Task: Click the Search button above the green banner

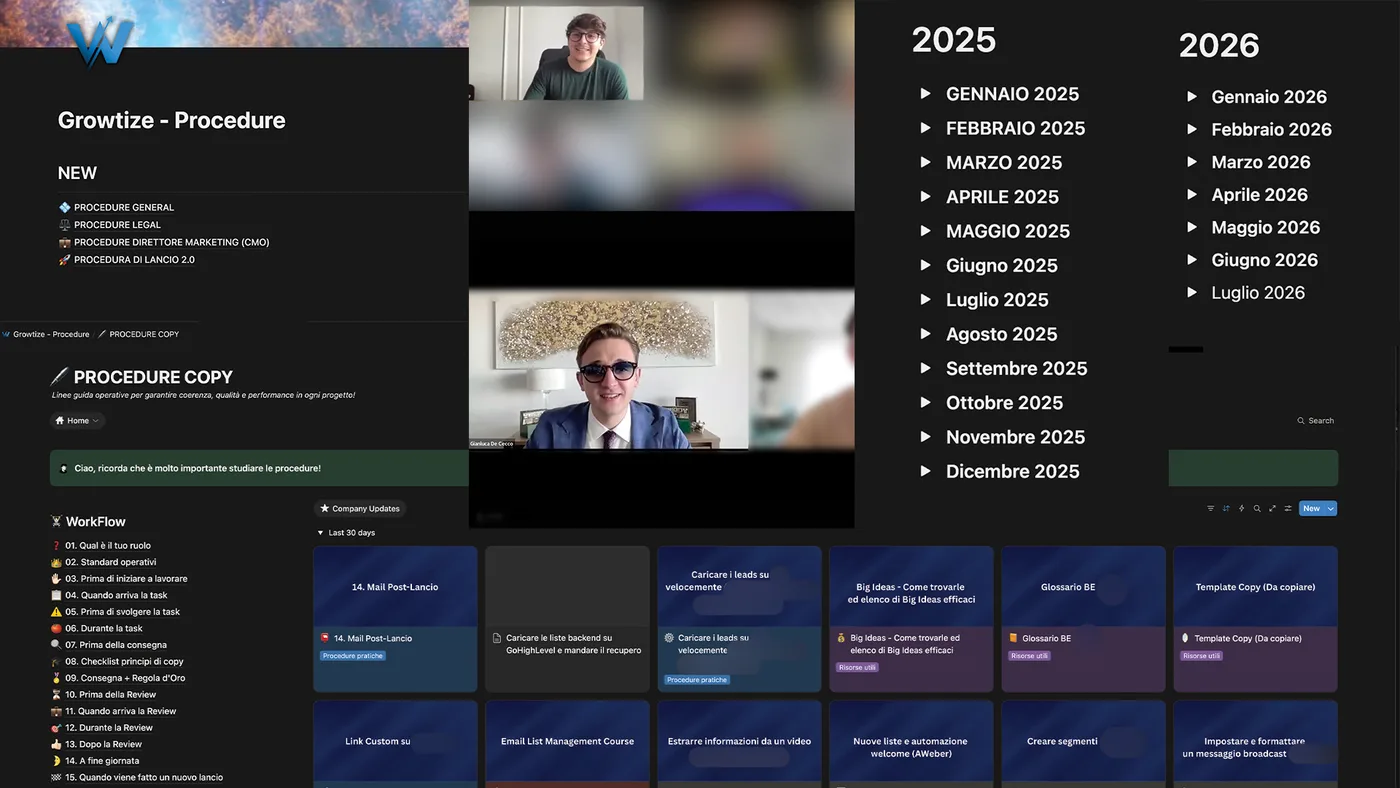Action: tap(1316, 421)
